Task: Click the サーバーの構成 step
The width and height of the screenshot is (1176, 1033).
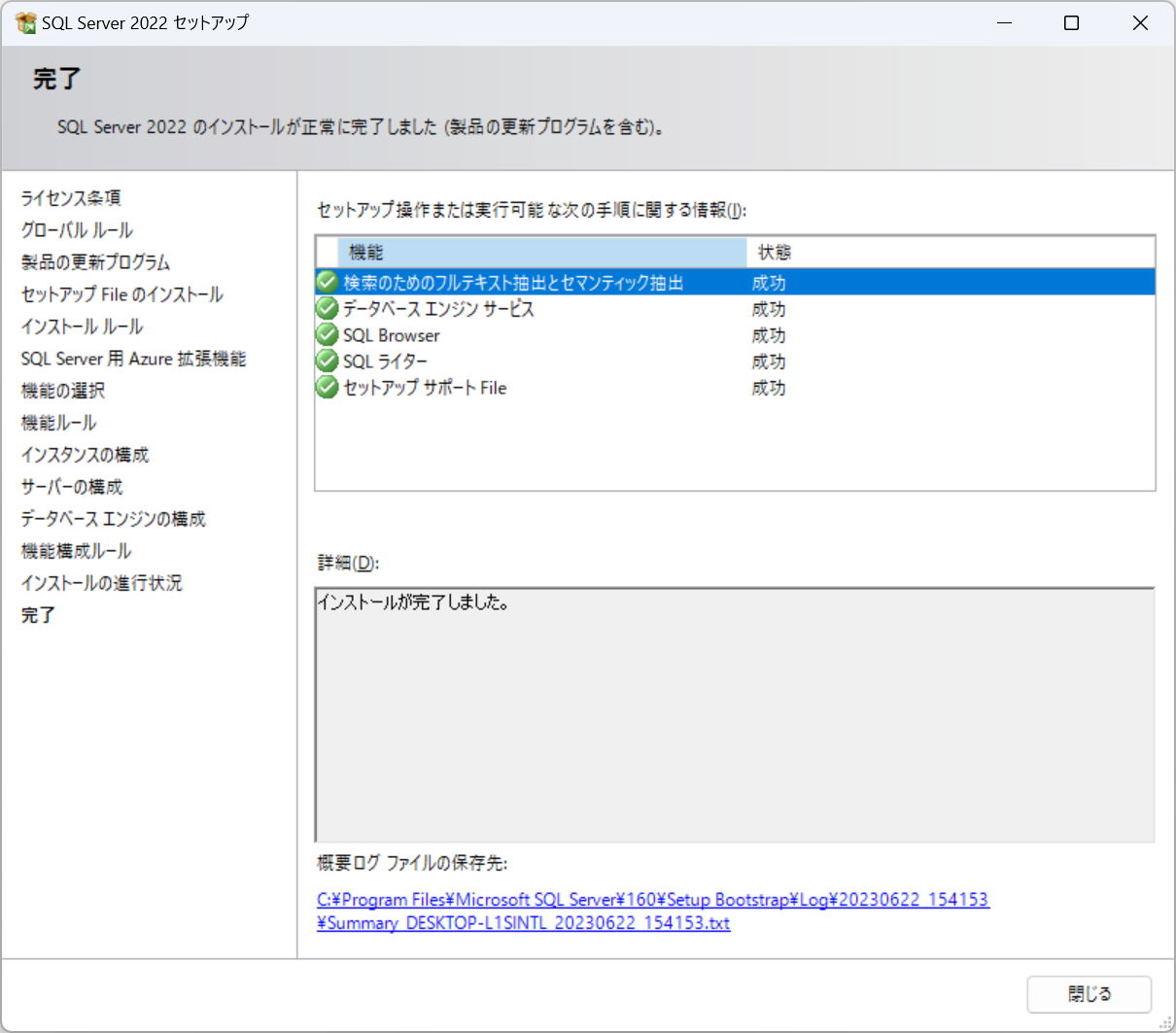Action: [x=71, y=487]
